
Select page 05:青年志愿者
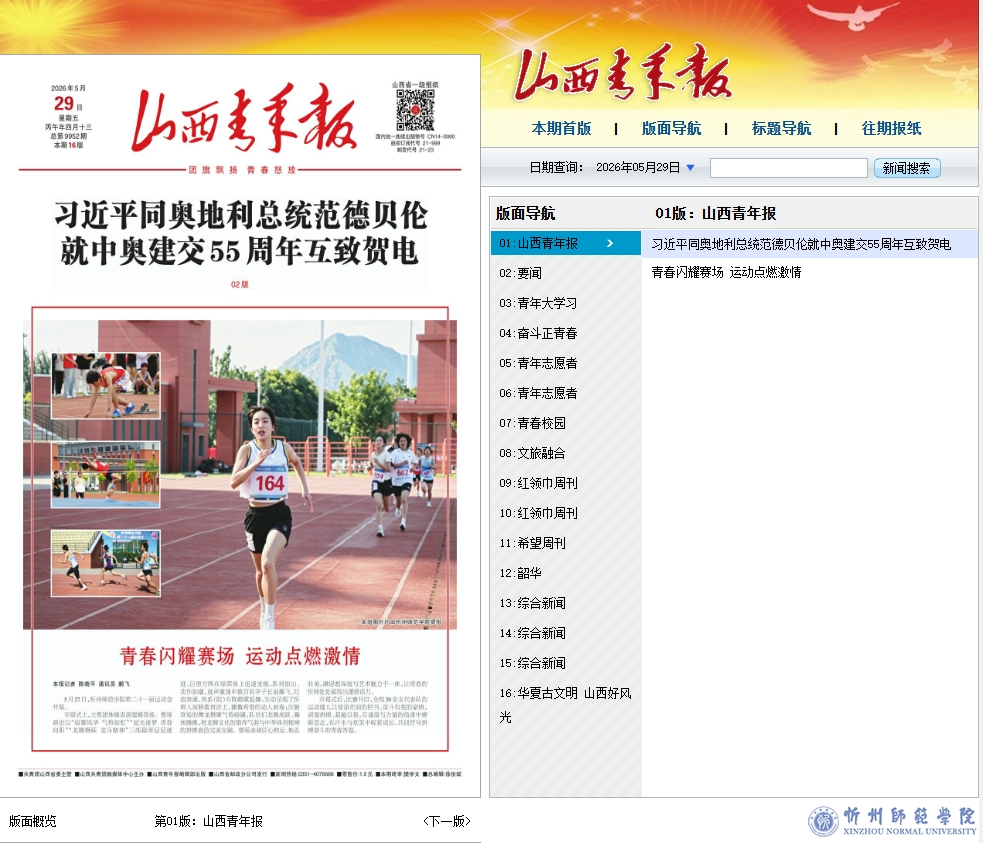(x=538, y=363)
